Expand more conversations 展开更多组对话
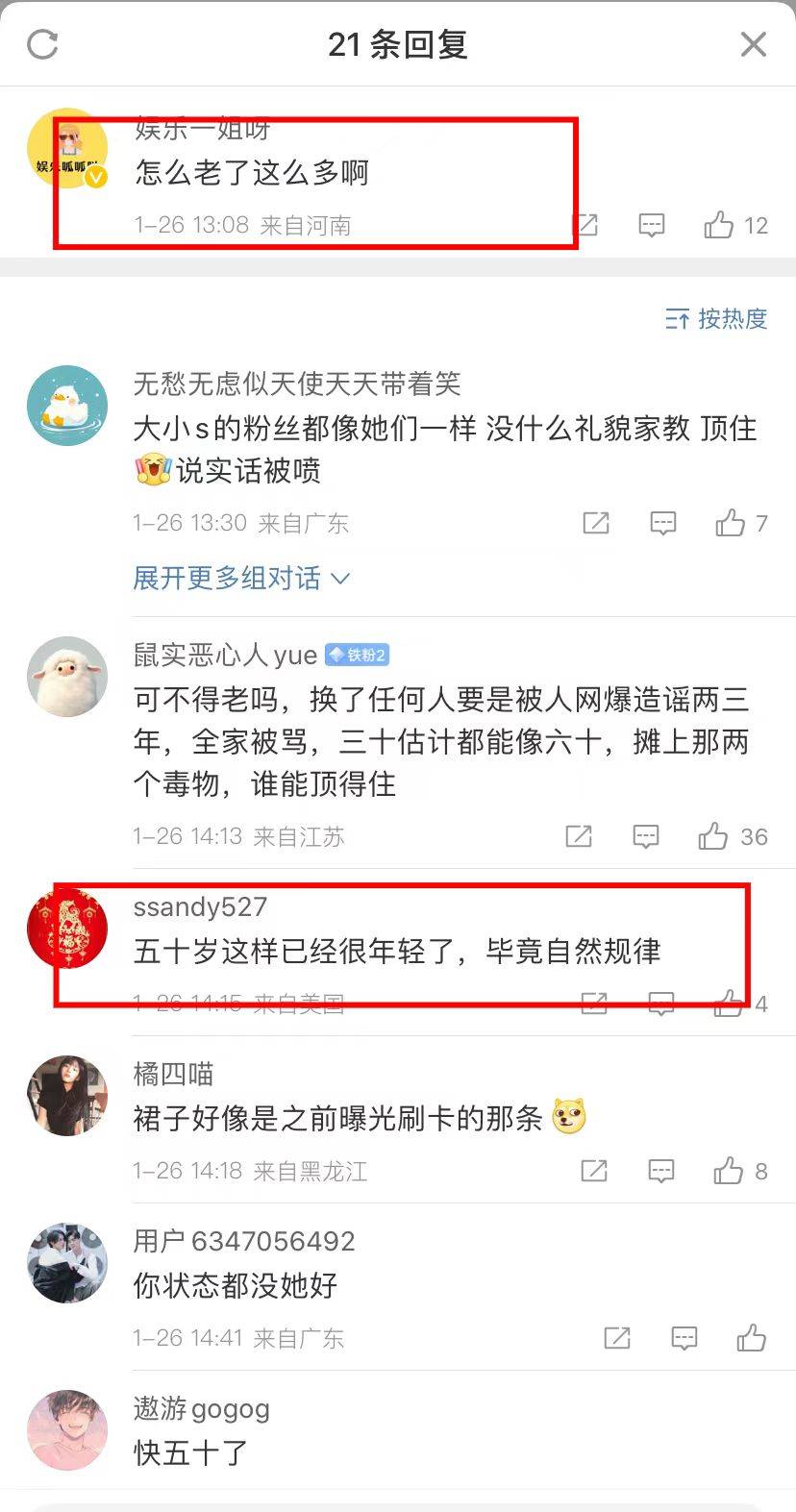This screenshot has width=796, height=1512. pos(241,578)
